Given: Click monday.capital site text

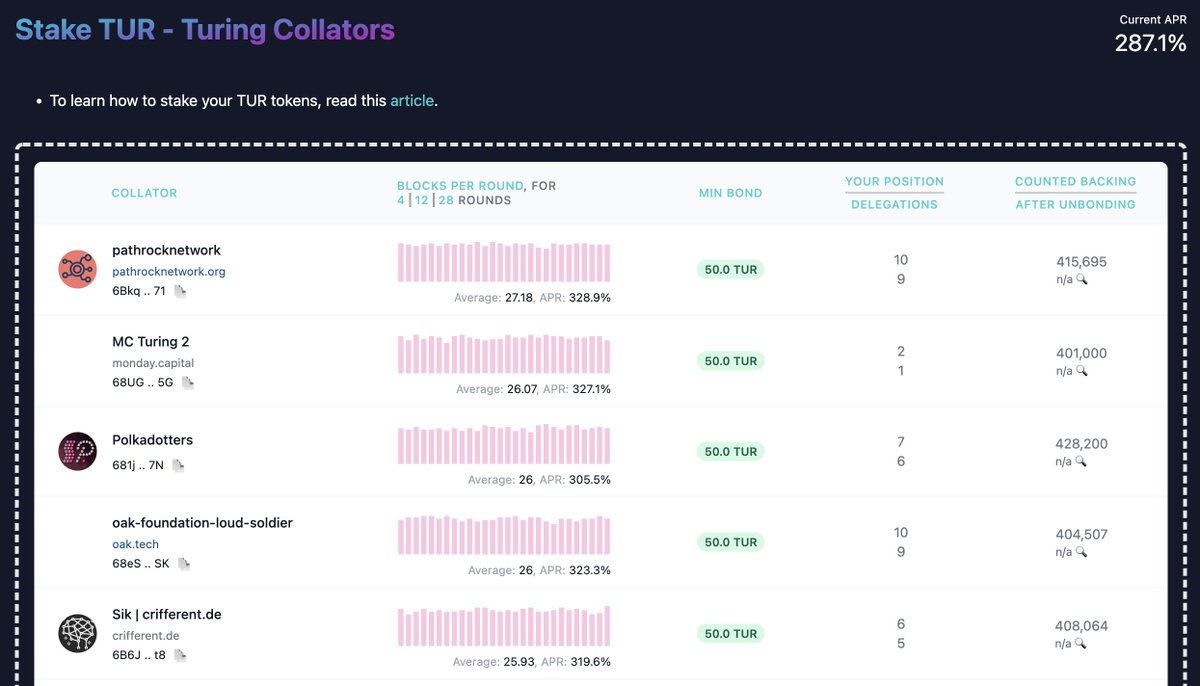Looking at the screenshot, I should [153, 363].
